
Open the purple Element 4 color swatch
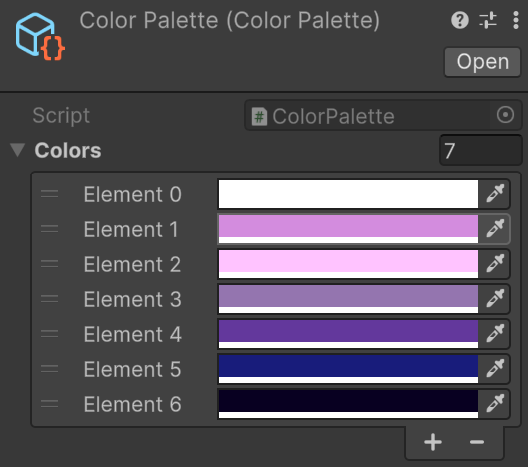coord(348,334)
